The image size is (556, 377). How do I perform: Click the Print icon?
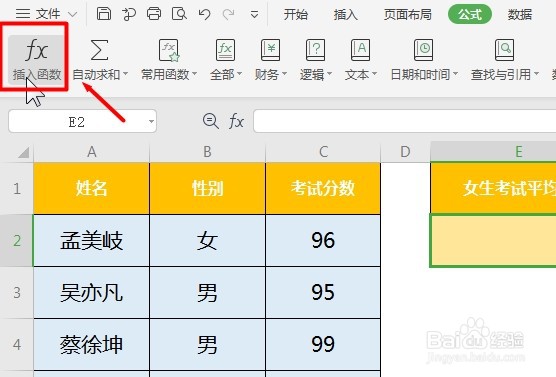coord(154,14)
